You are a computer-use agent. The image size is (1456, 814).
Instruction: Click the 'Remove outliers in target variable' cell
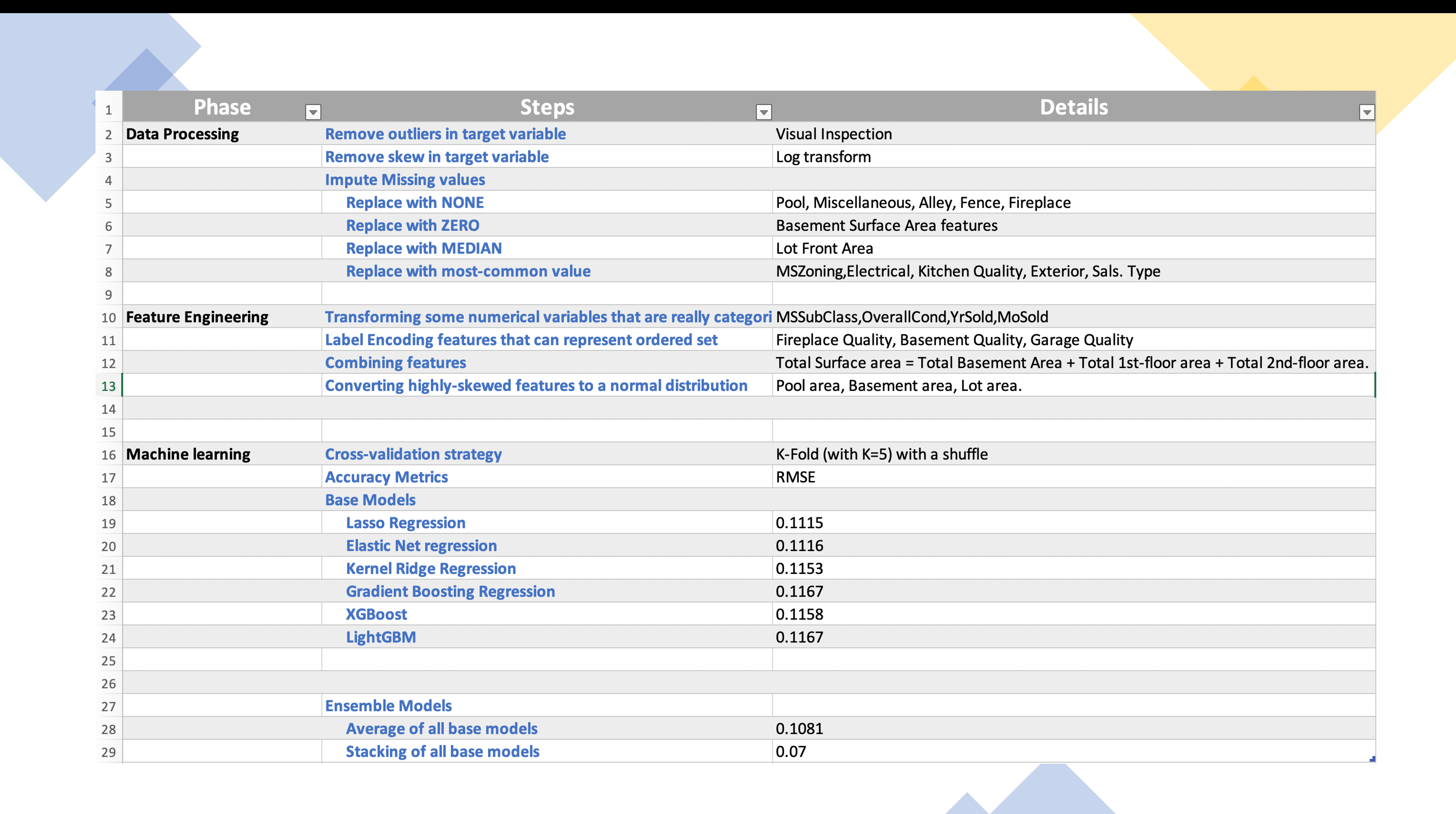coord(445,134)
